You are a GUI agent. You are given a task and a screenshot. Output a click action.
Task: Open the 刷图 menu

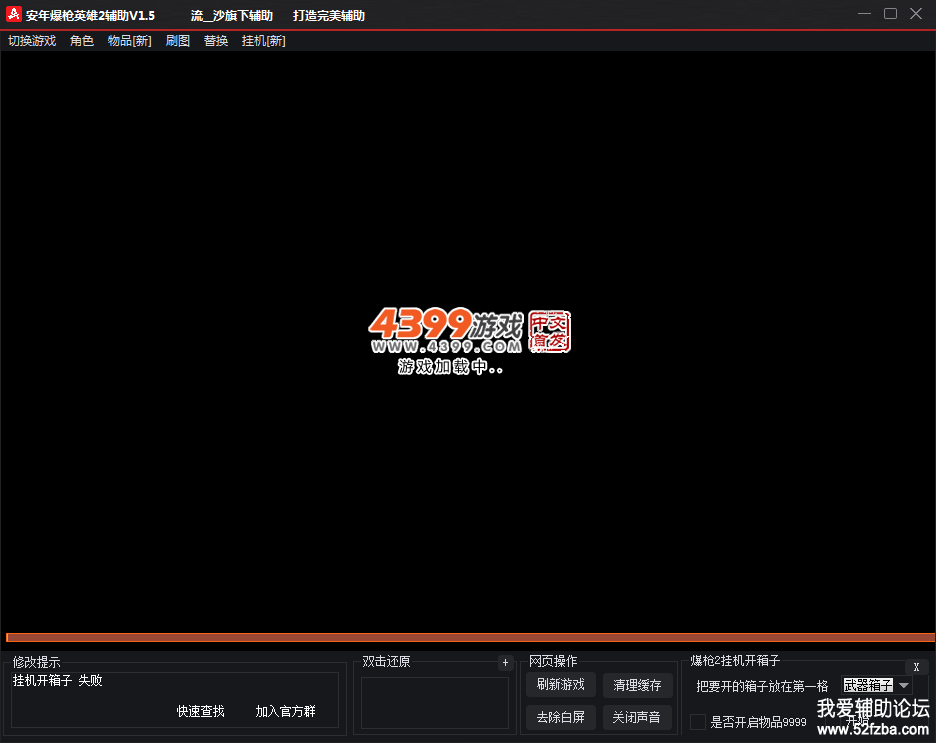point(178,41)
